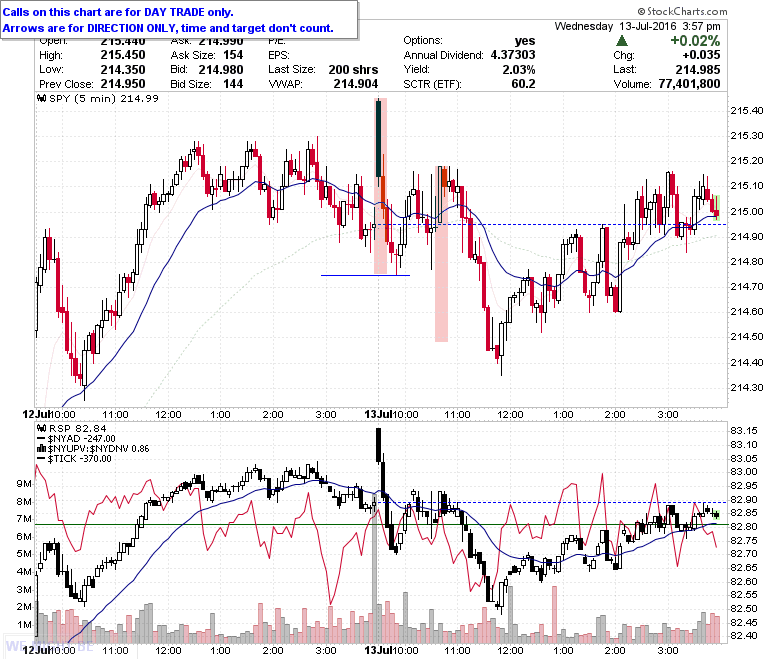The height and width of the screenshot is (659, 780).
Task: Click the '13Jul' date label under RSP chart
Action: point(378,650)
